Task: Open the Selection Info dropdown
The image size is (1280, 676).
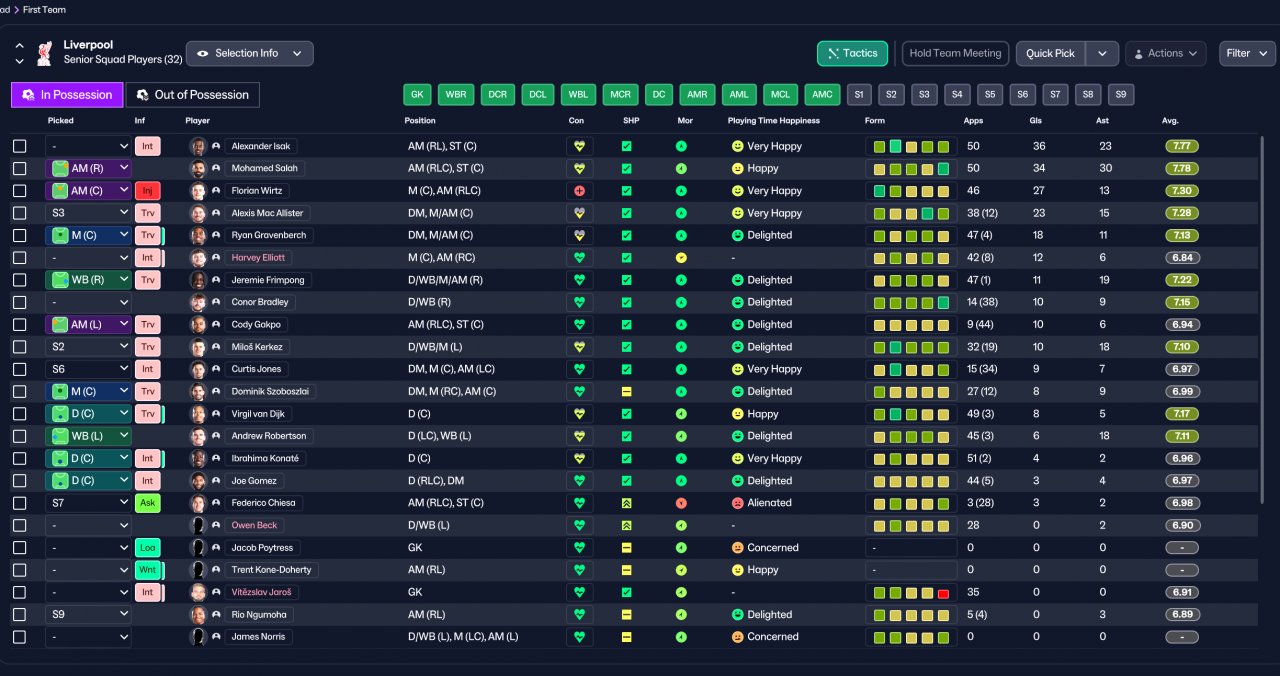Action: pos(250,54)
